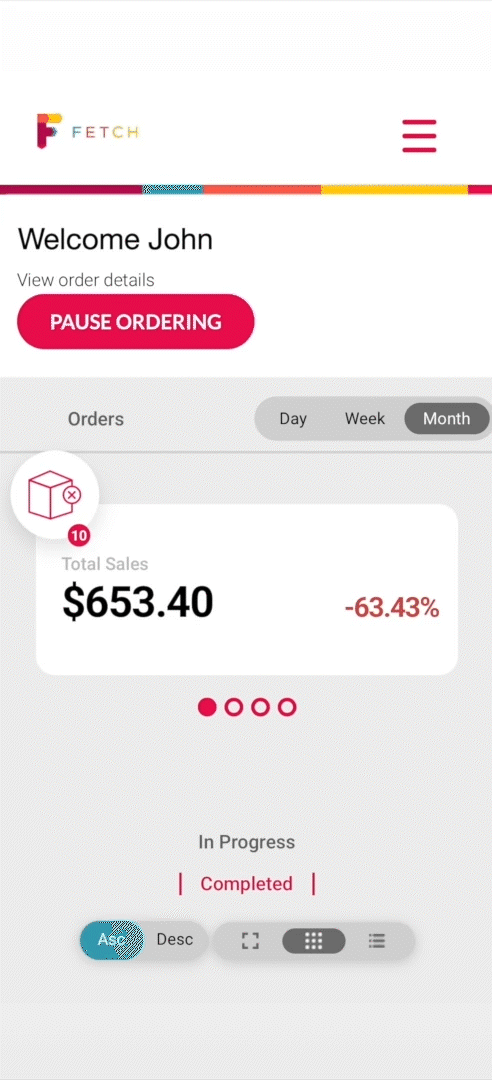The image size is (492, 1080).
Task: Go to the second carousel dot
Action: [x=234, y=707]
